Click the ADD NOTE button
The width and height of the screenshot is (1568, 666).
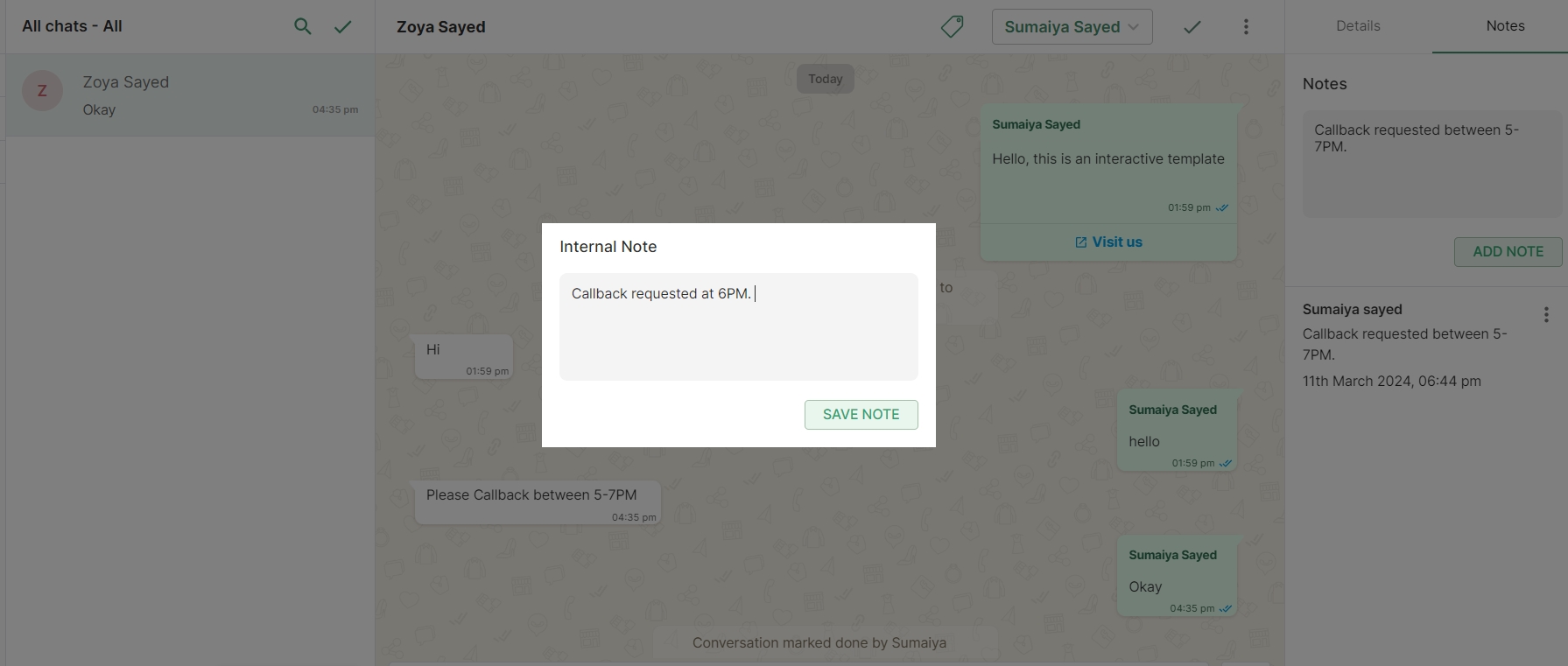[x=1508, y=252]
